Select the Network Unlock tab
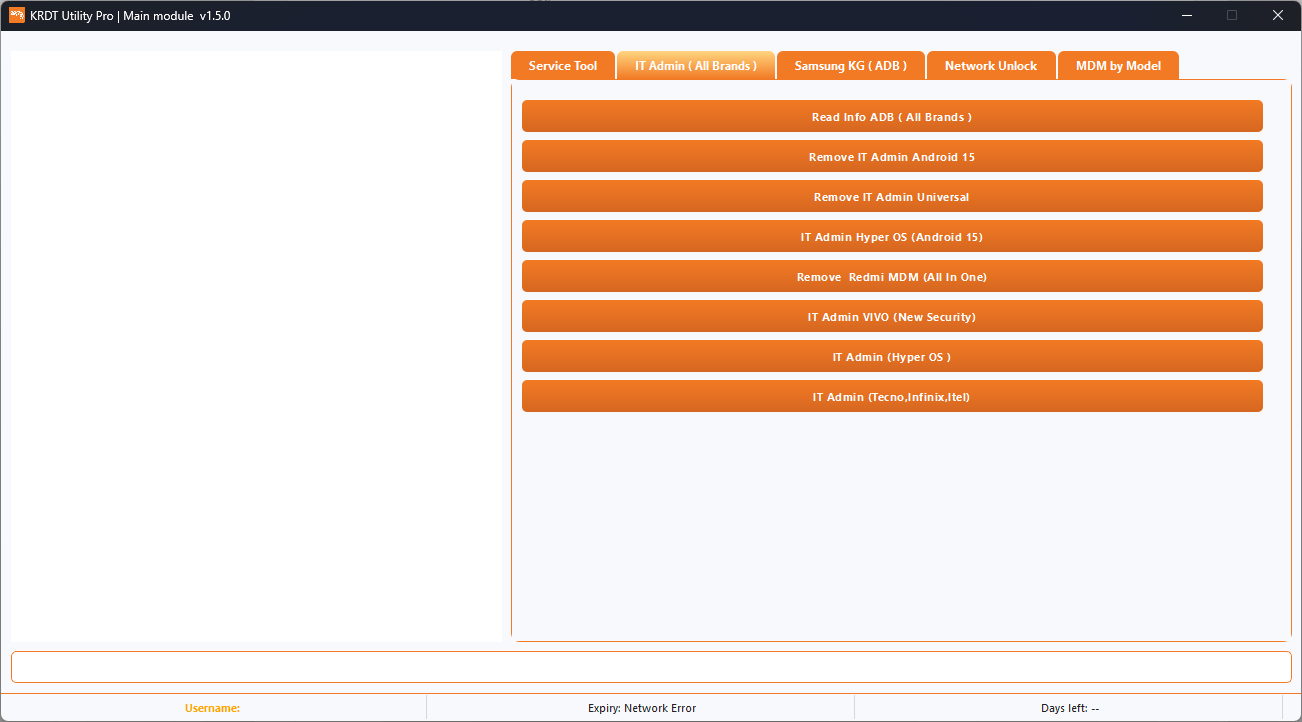The height and width of the screenshot is (722, 1302). [991, 65]
